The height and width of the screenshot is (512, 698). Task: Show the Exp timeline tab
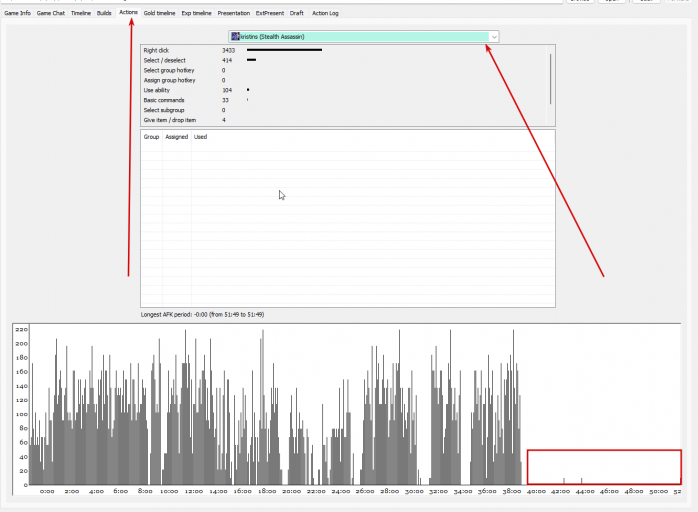coord(196,13)
